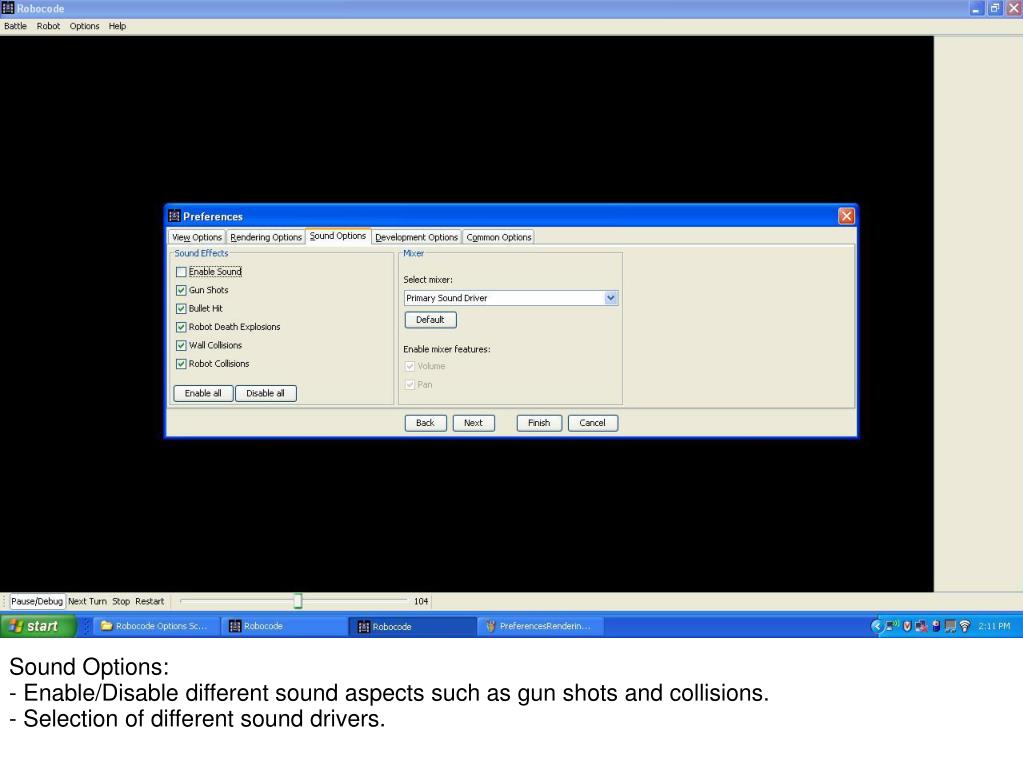Image resolution: width=1023 pixels, height=767 pixels.
Task: Click Next in the Preferences dialog
Action: point(474,423)
